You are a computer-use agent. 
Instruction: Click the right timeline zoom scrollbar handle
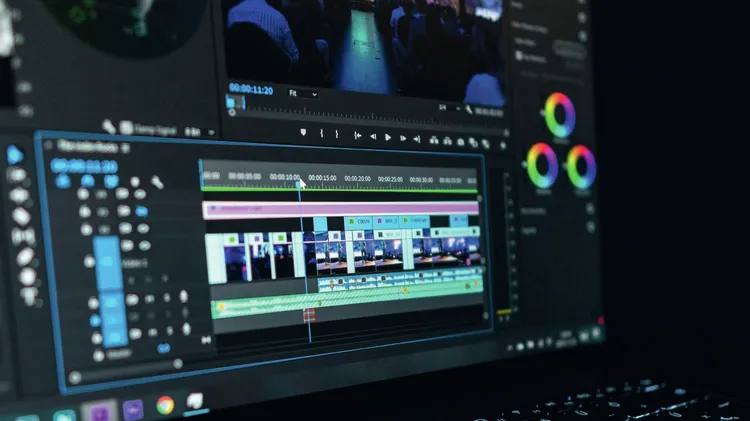pyautogui.click(x=178, y=364)
